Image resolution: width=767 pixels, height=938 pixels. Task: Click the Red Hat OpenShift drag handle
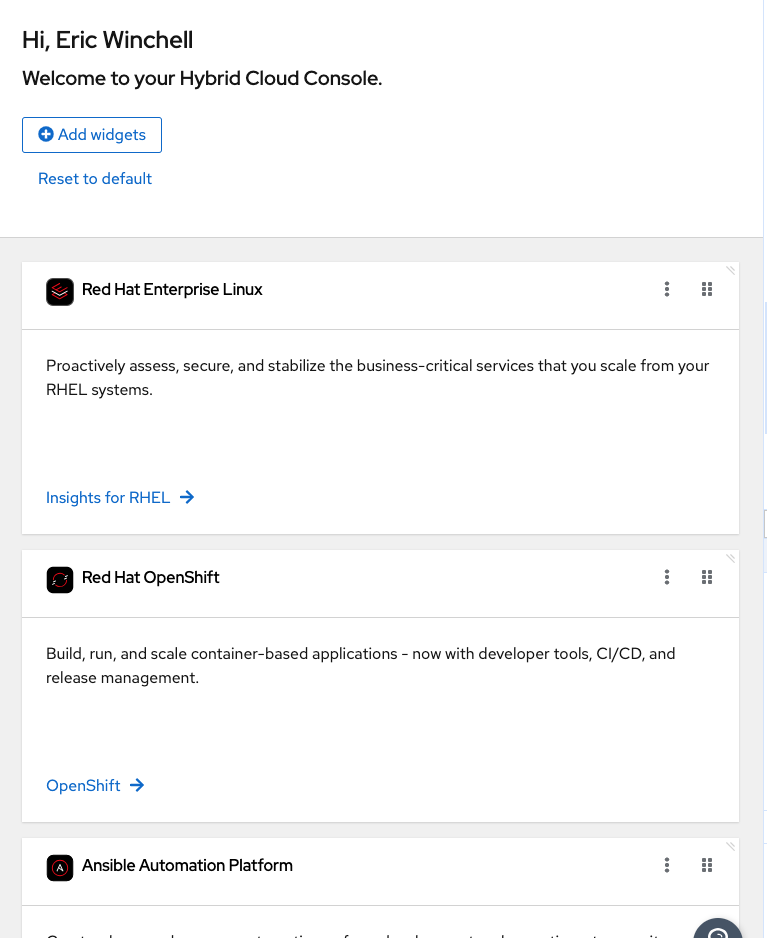tap(707, 578)
